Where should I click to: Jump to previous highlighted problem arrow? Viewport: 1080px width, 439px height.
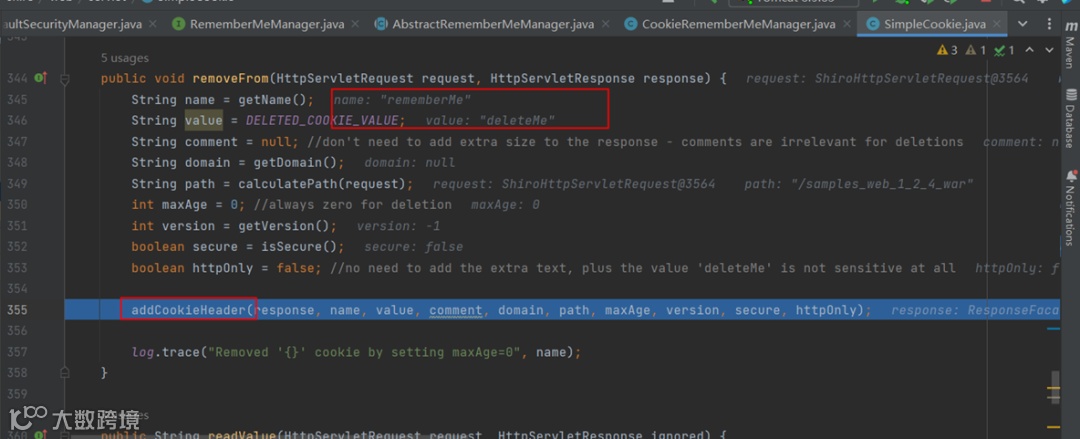pos(1030,50)
